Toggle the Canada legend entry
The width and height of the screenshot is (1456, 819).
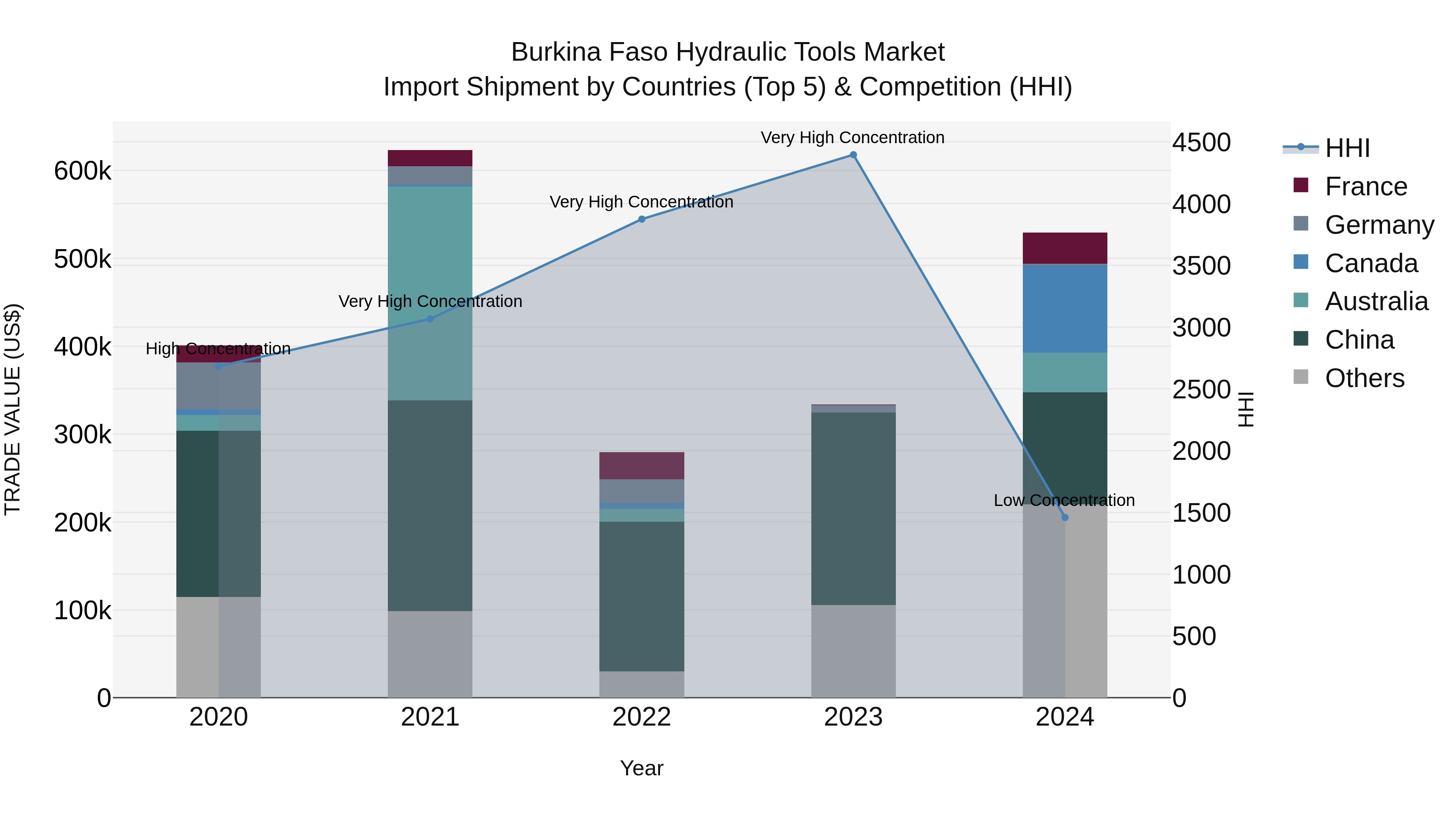click(1355, 263)
